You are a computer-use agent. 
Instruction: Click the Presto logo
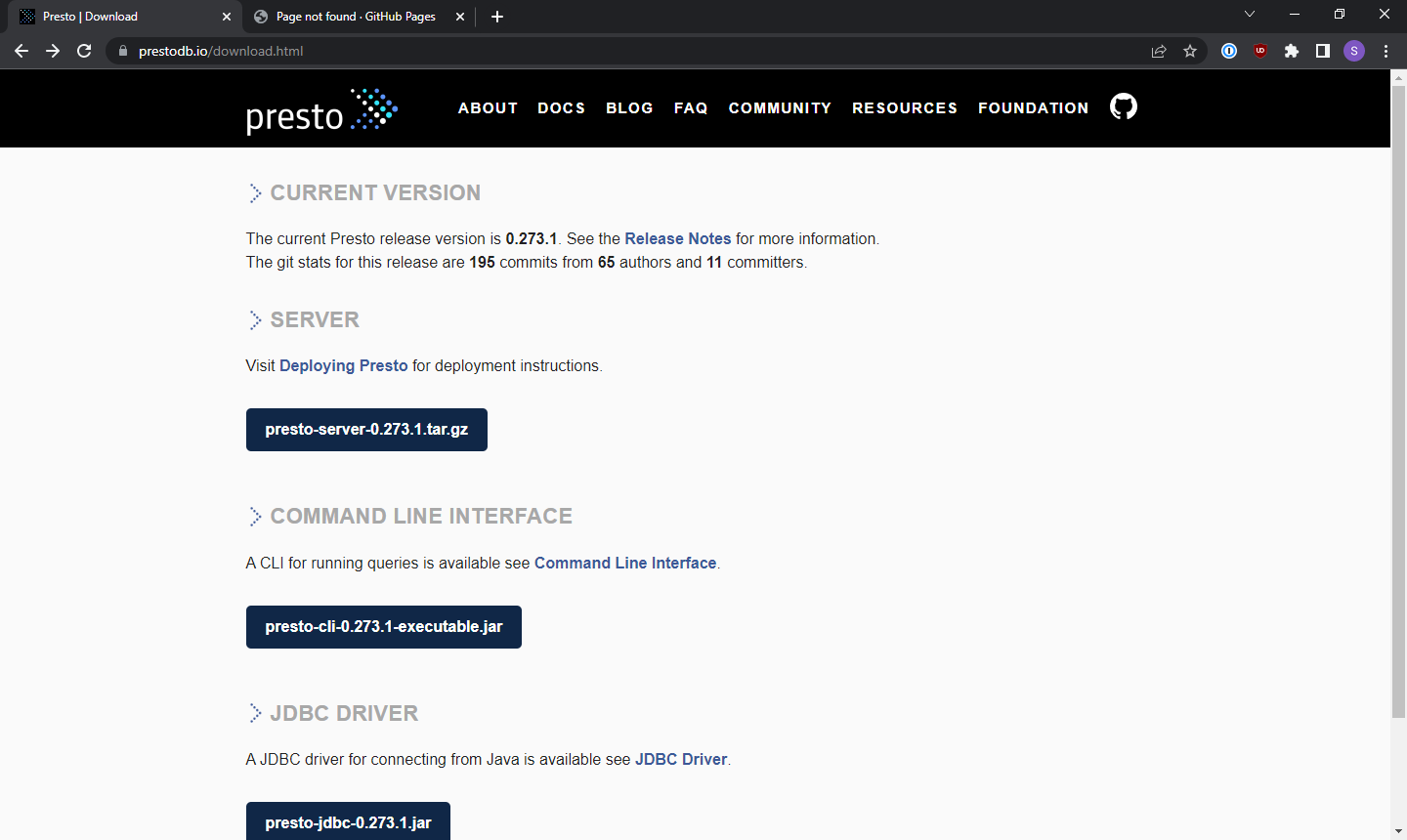click(x=322, y=108)
